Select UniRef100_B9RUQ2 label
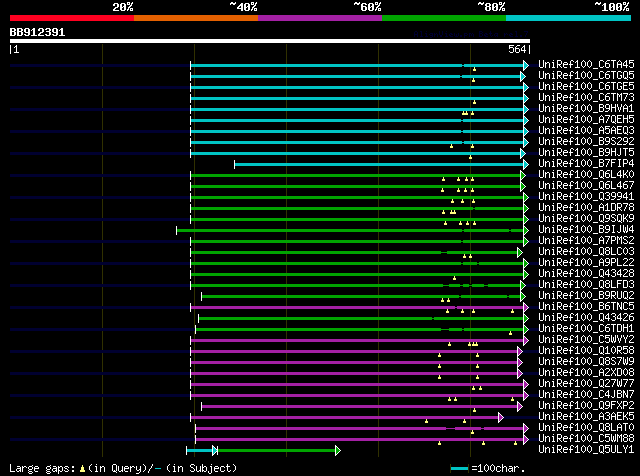The image size is (640, 476). click(586, 296)
